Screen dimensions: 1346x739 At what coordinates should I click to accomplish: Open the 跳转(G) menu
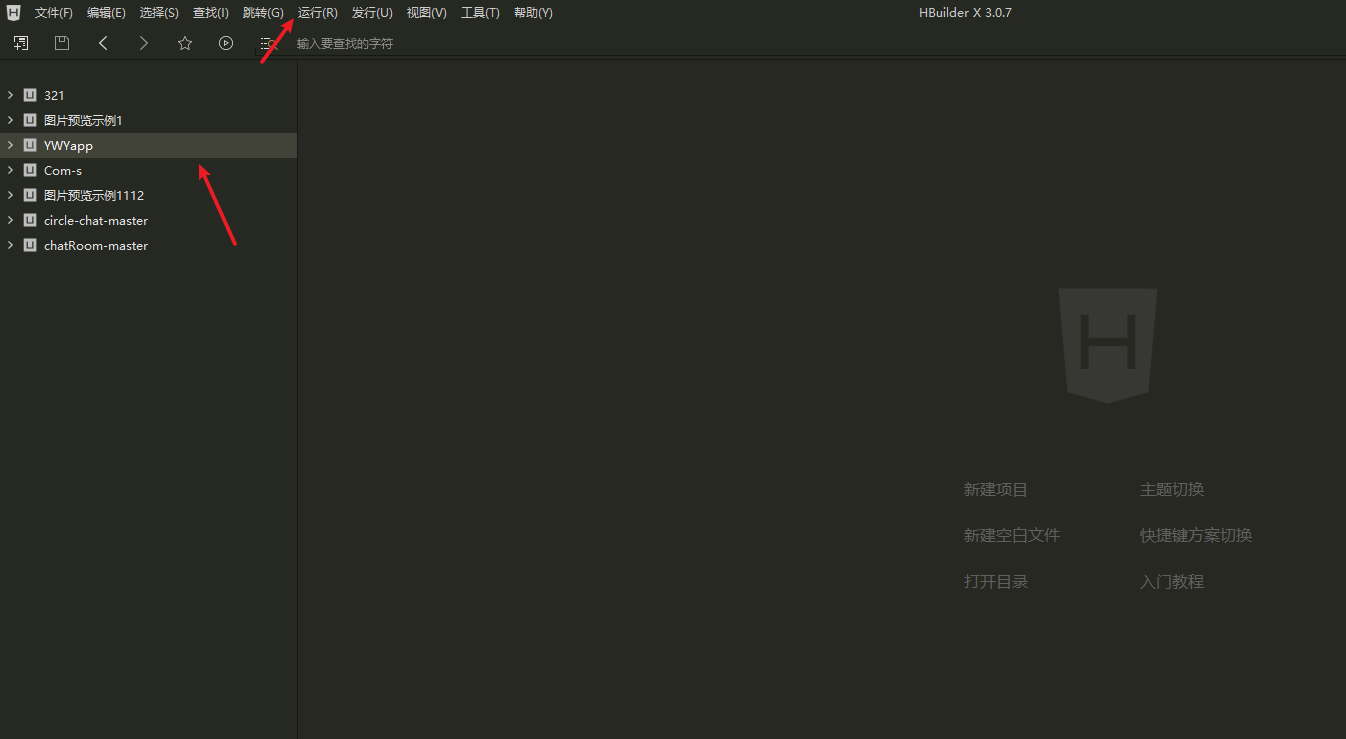point(263,13)
